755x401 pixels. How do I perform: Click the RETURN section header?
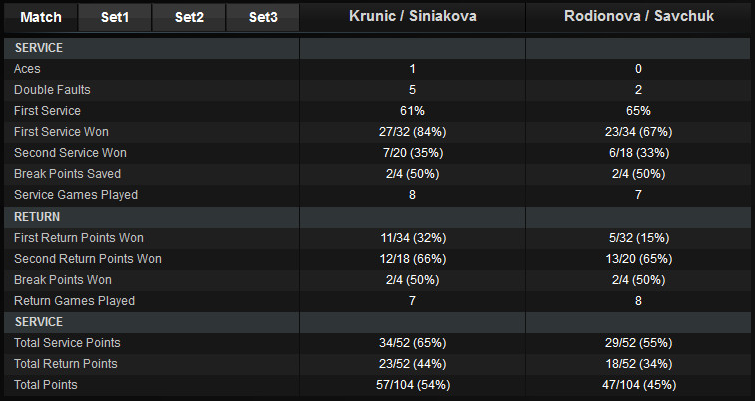tap(37, 216)
